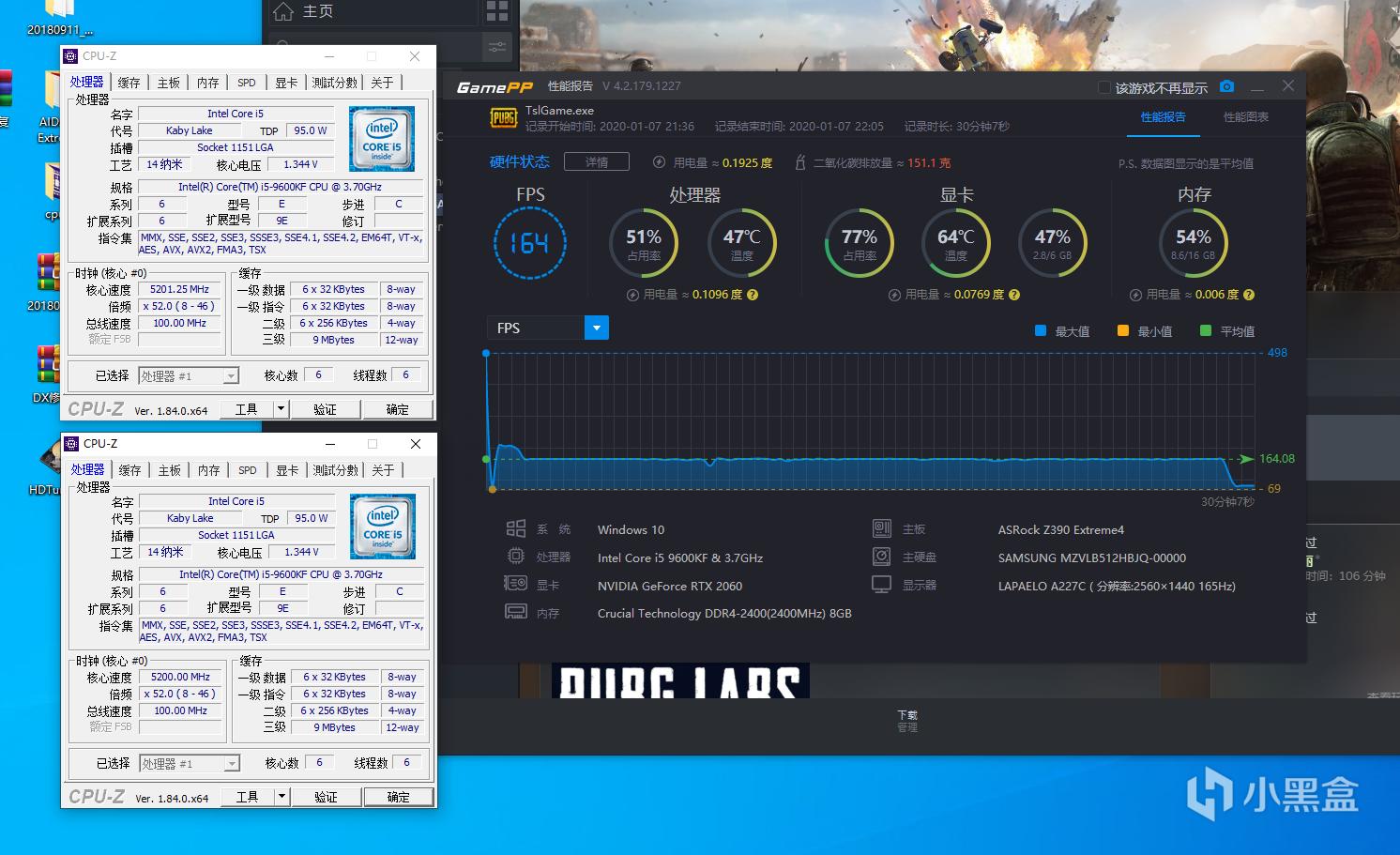Open 缓存 tab in upper CPU-Z window
Image resolution: width=1400 pixels, height=855 pixels.
click(x=129, y=83)
